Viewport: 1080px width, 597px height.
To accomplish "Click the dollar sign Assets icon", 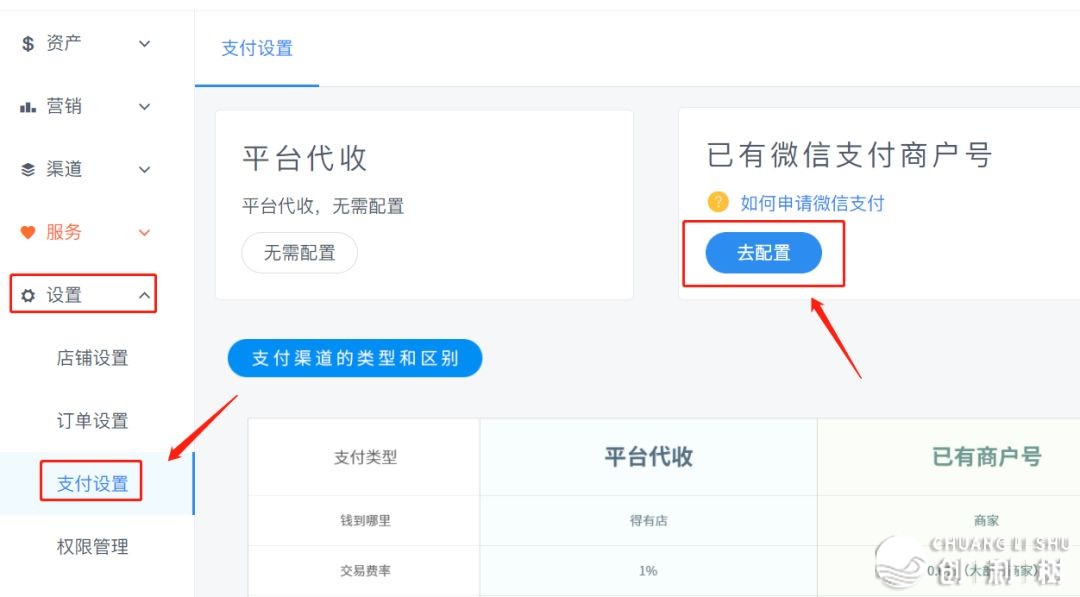I will pos(28,44).
